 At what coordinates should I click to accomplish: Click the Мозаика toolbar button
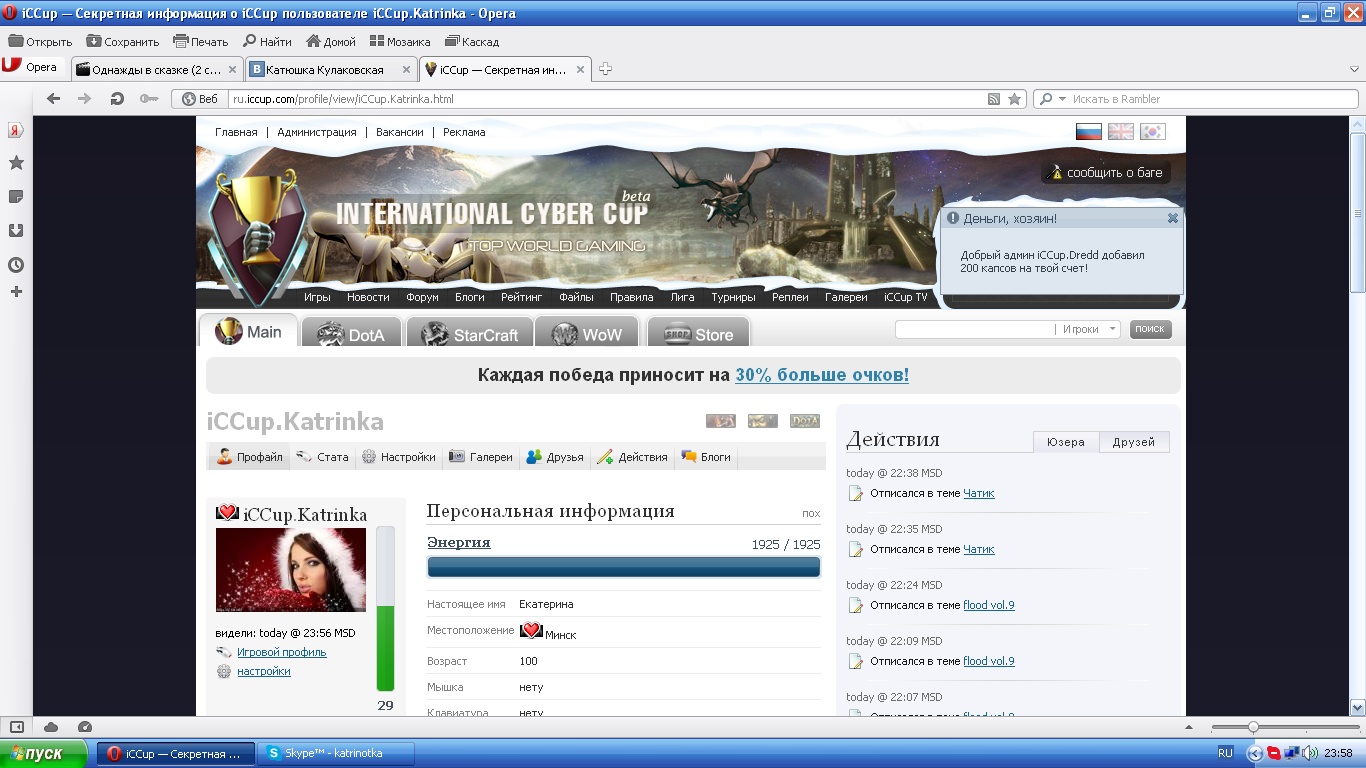[400, 42]
